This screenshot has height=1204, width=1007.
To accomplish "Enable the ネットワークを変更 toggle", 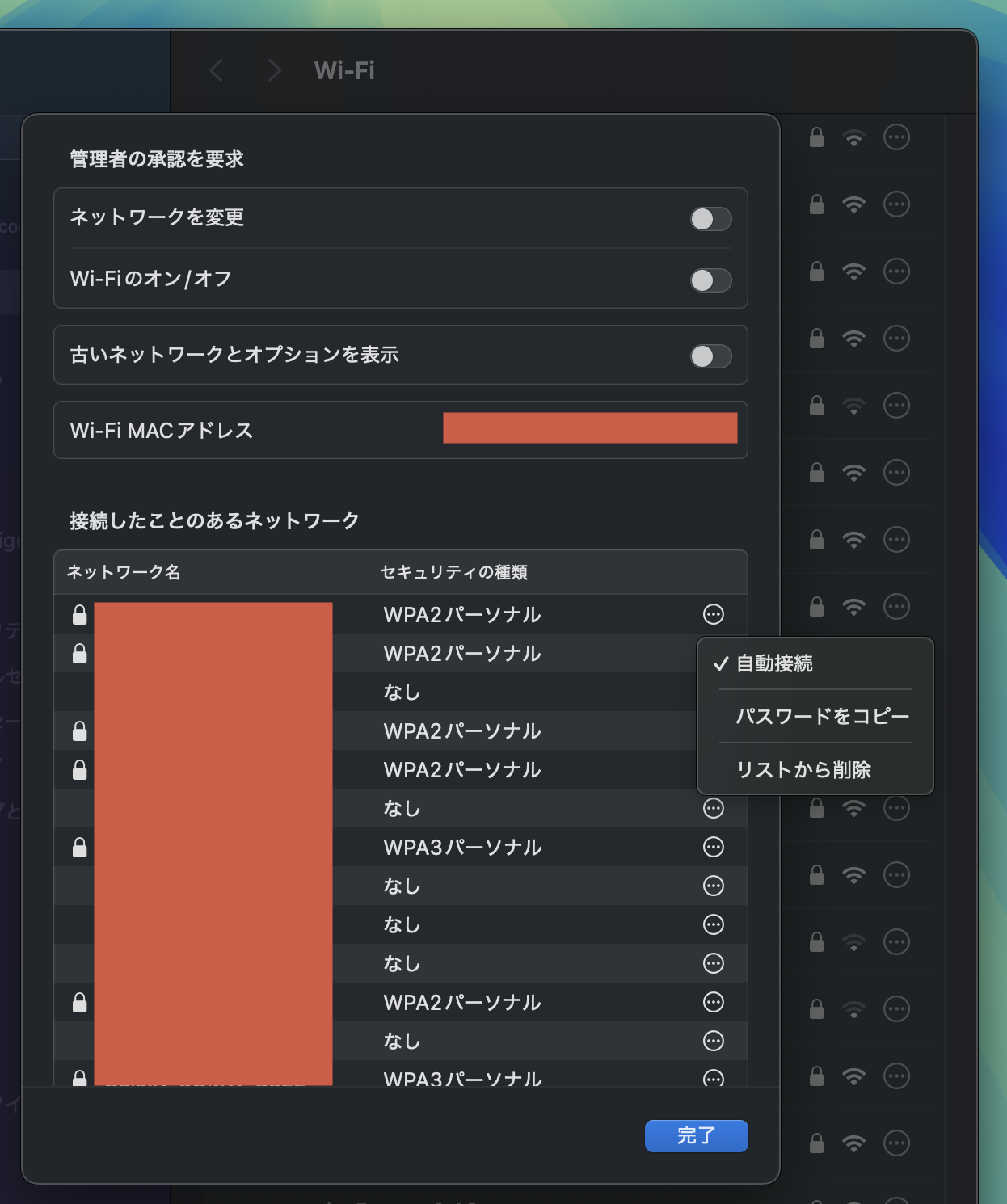I will tap(710, 218).
